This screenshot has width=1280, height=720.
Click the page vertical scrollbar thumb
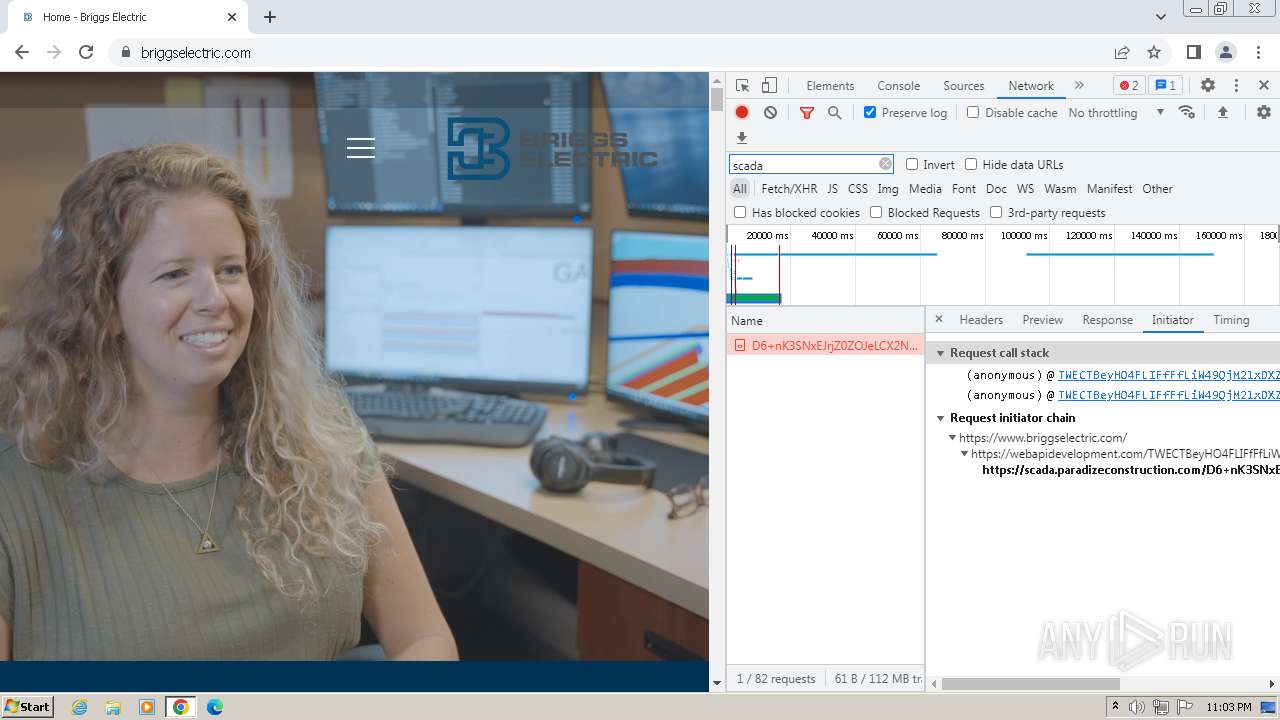[x=716, y=99]
